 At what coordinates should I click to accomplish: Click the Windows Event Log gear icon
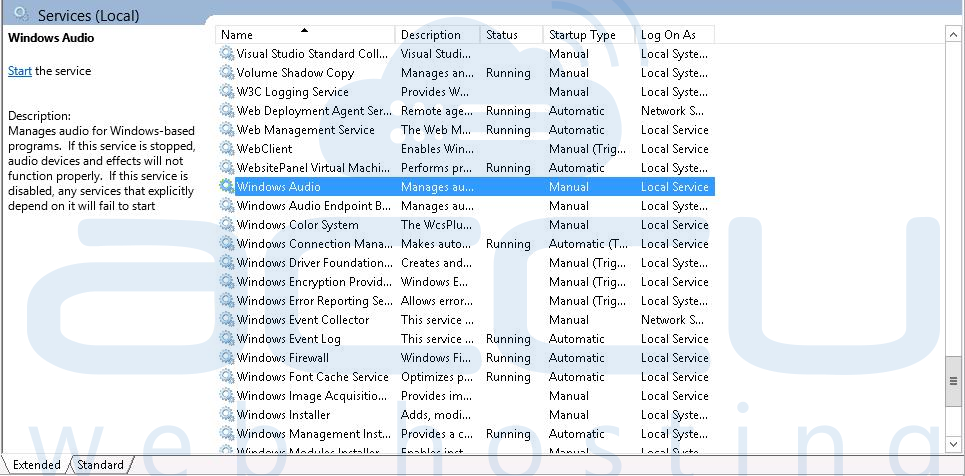point(226,339)
